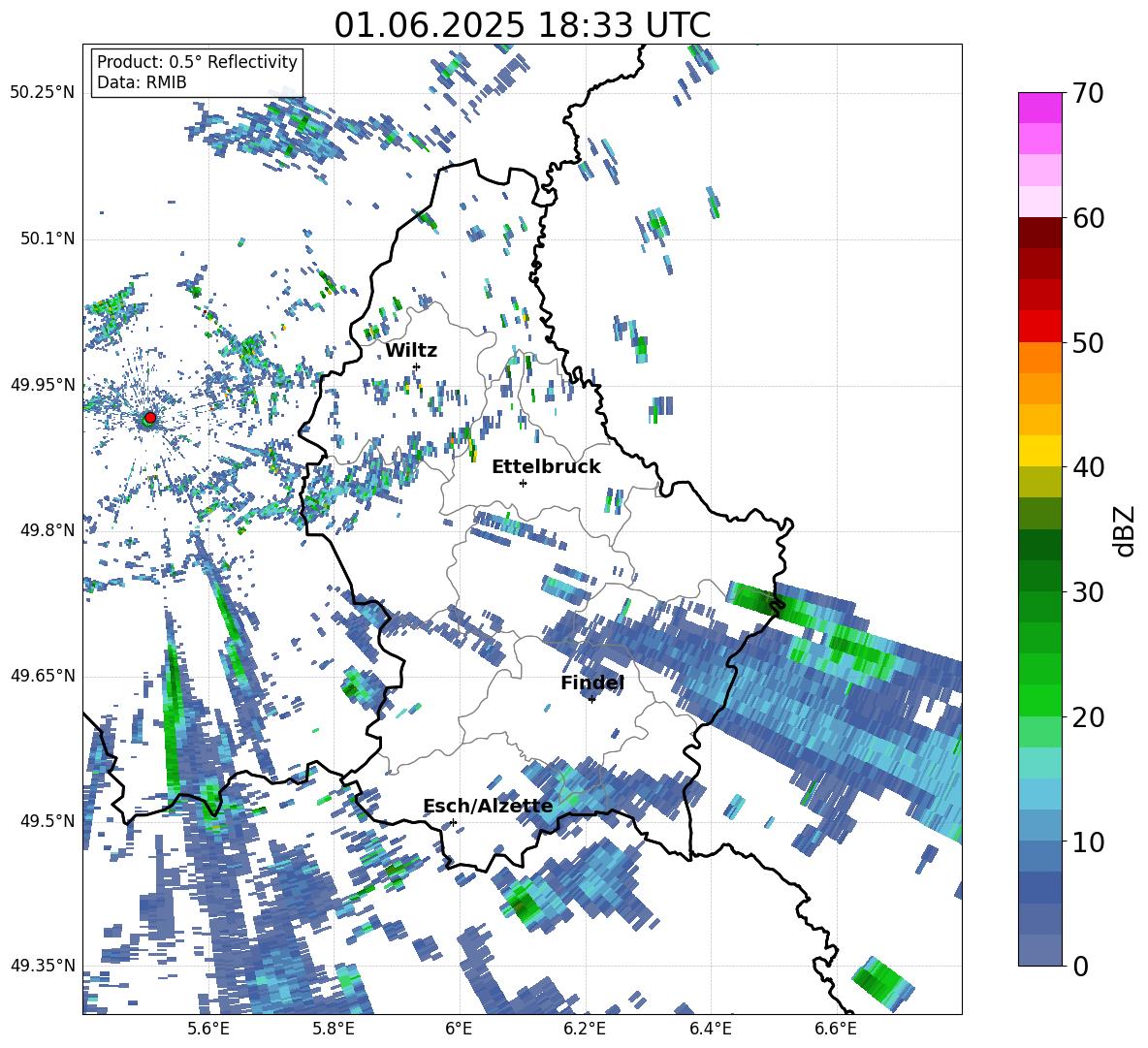Pick the magenta top colorbar segment
Screen dimensions: 1148x1048
[1039, 108]
